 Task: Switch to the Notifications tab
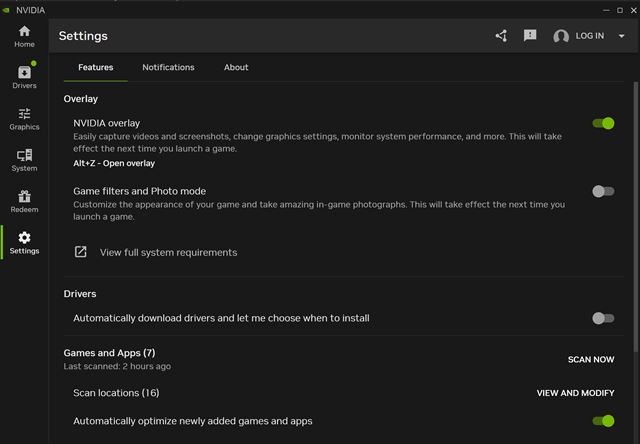(x=168, y=67)
